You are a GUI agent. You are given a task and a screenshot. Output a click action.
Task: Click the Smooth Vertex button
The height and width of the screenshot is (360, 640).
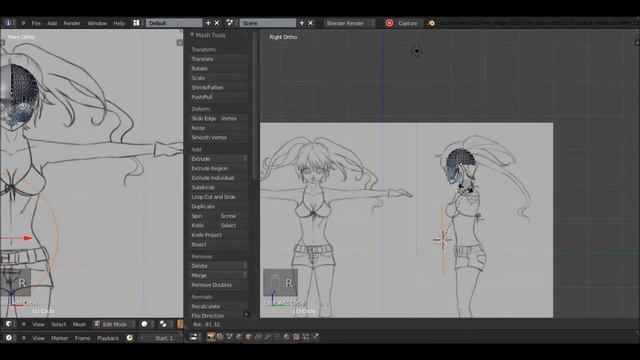(219, 138)
